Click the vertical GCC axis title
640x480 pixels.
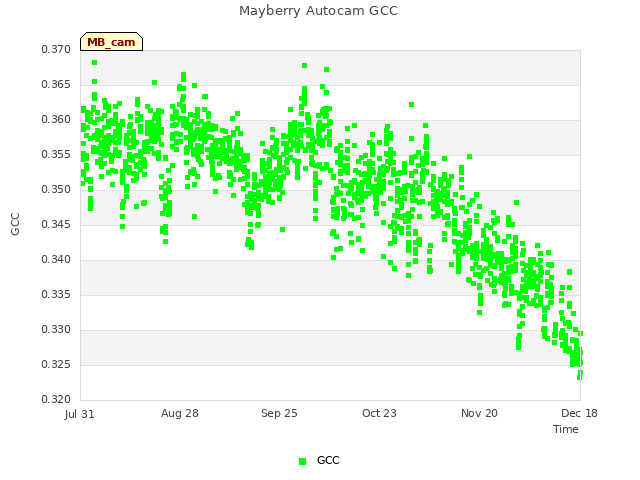coord(15,224)
